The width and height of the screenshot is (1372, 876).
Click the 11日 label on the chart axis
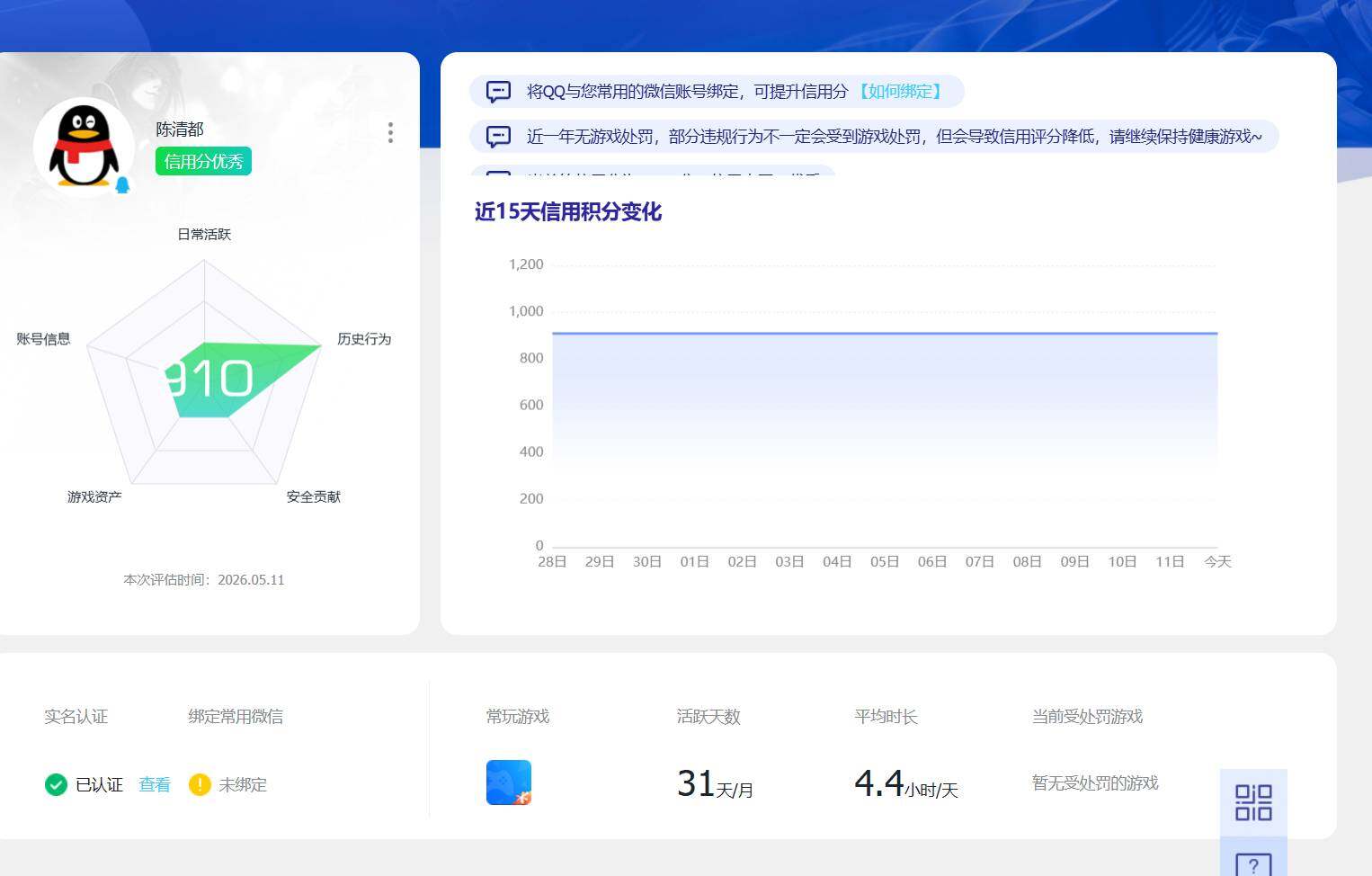point(1170,561)
